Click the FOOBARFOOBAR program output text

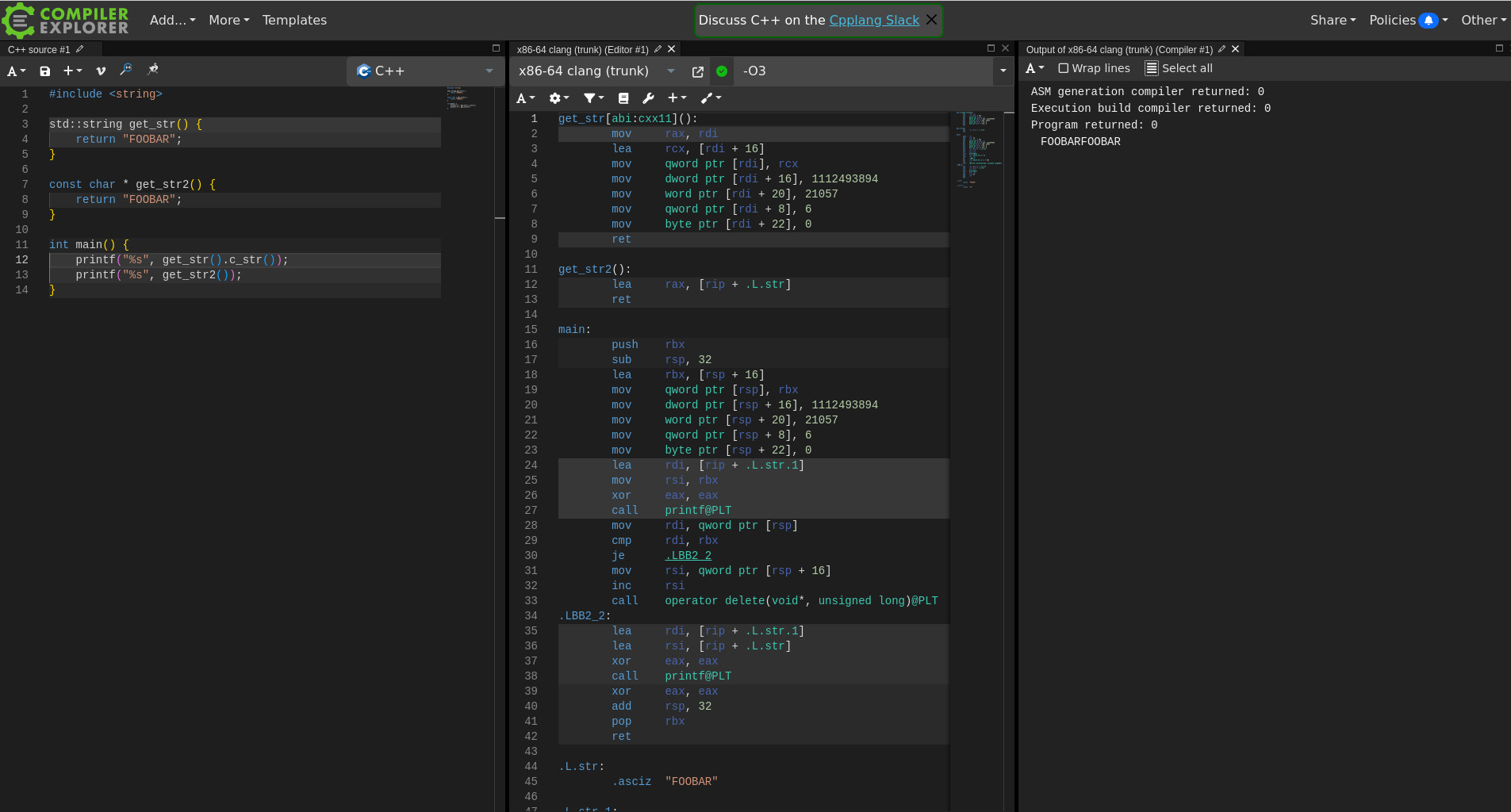pyautogui.click(x=1080, y=142)
